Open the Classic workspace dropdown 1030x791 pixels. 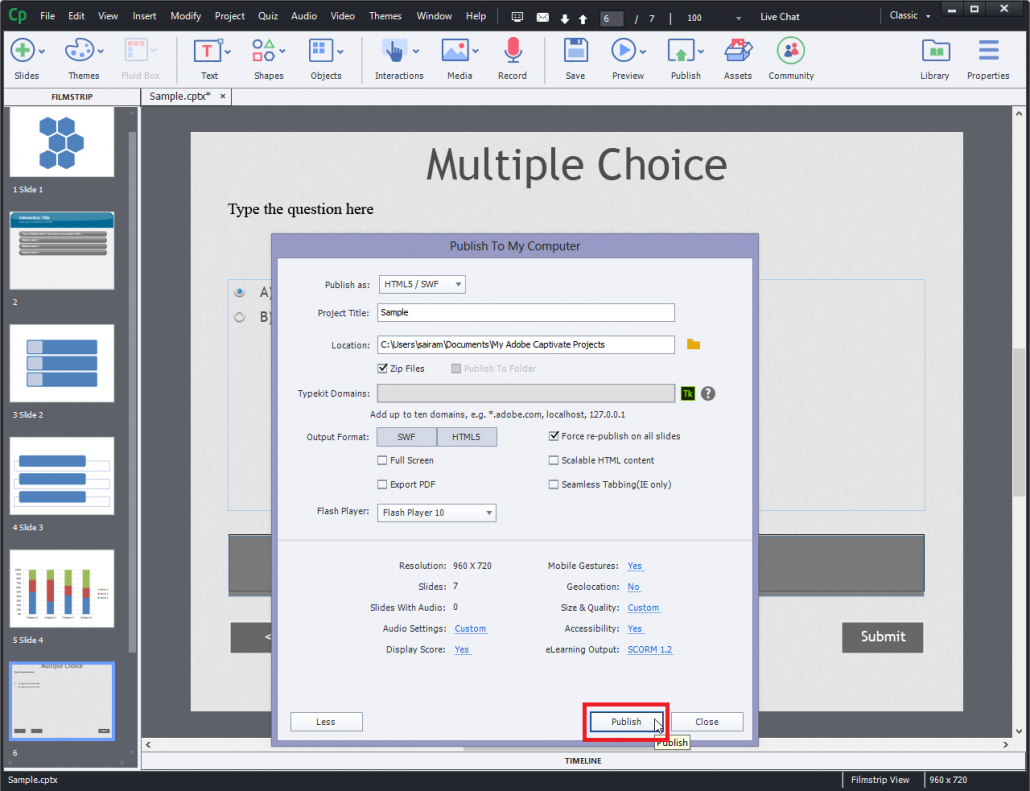908,15
